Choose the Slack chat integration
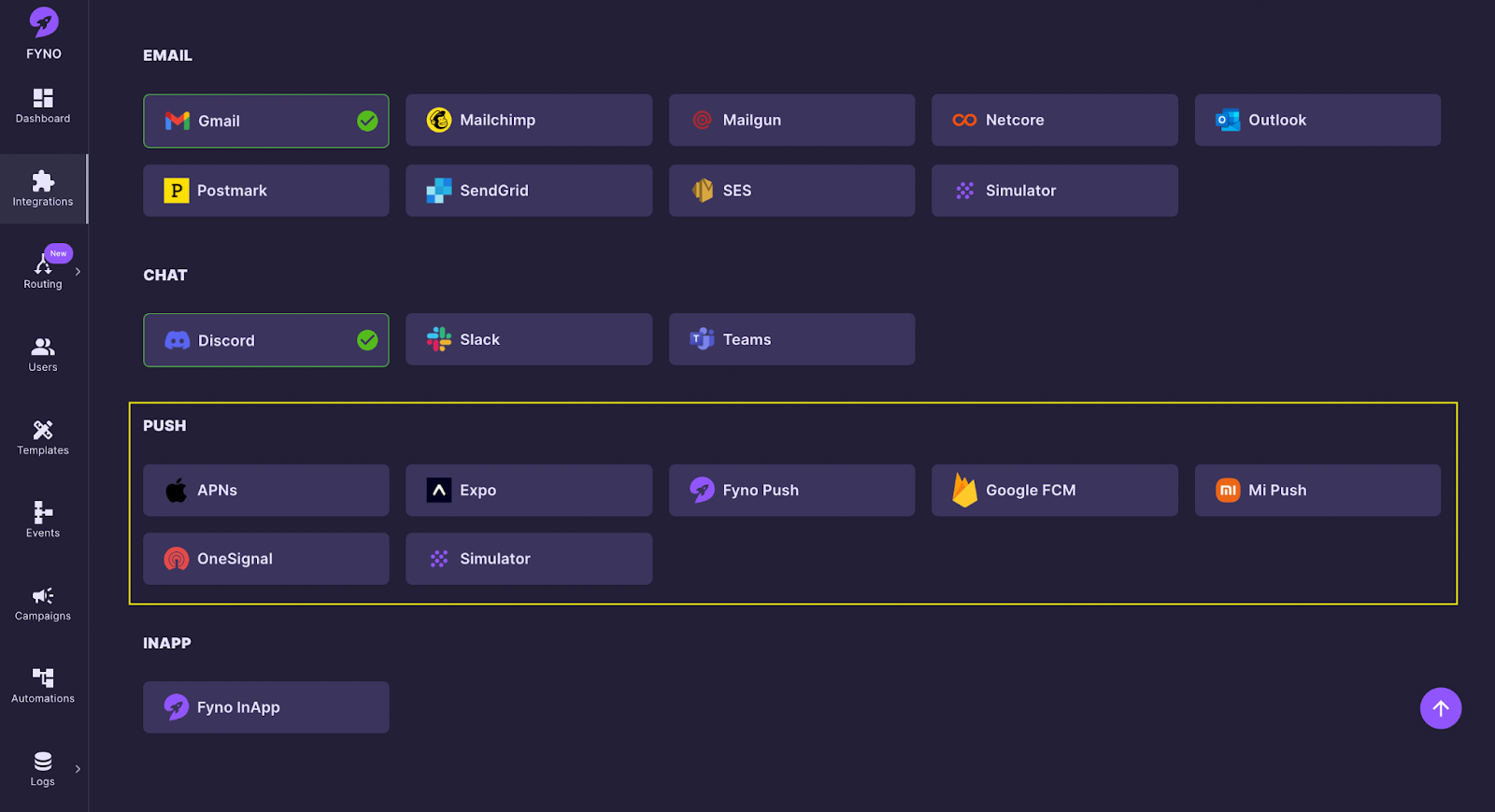This screenshot has height=812, width=1495. point(529,340)
